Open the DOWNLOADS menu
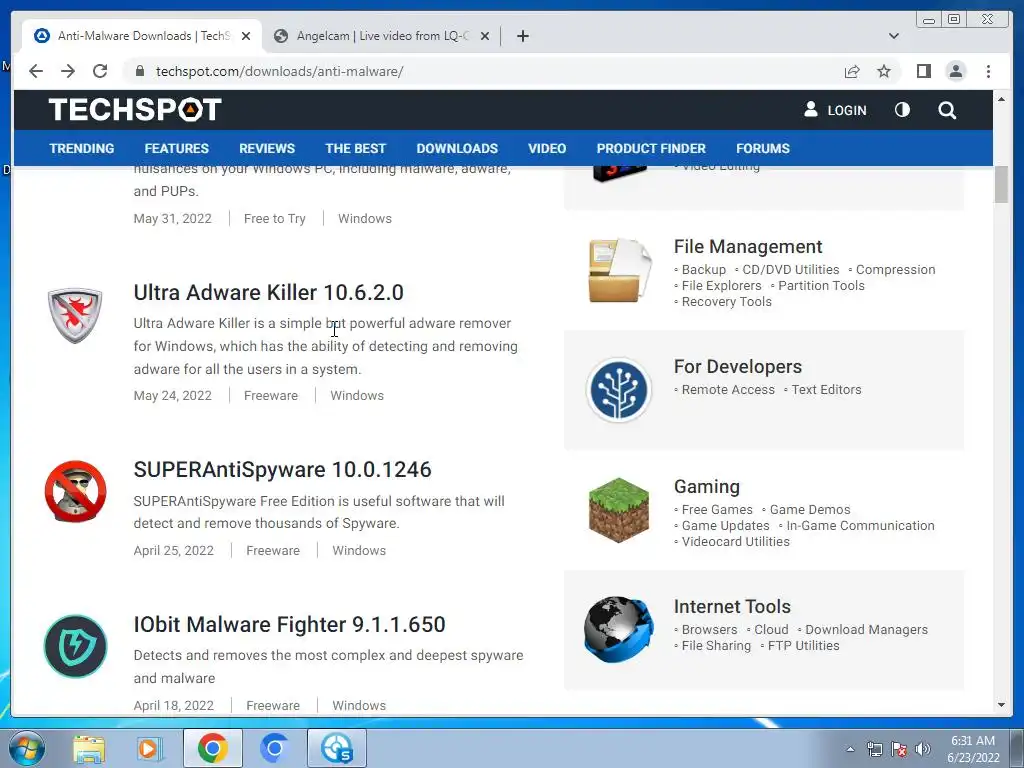Viewport: 1024px width, 768px height. point(457,148)
